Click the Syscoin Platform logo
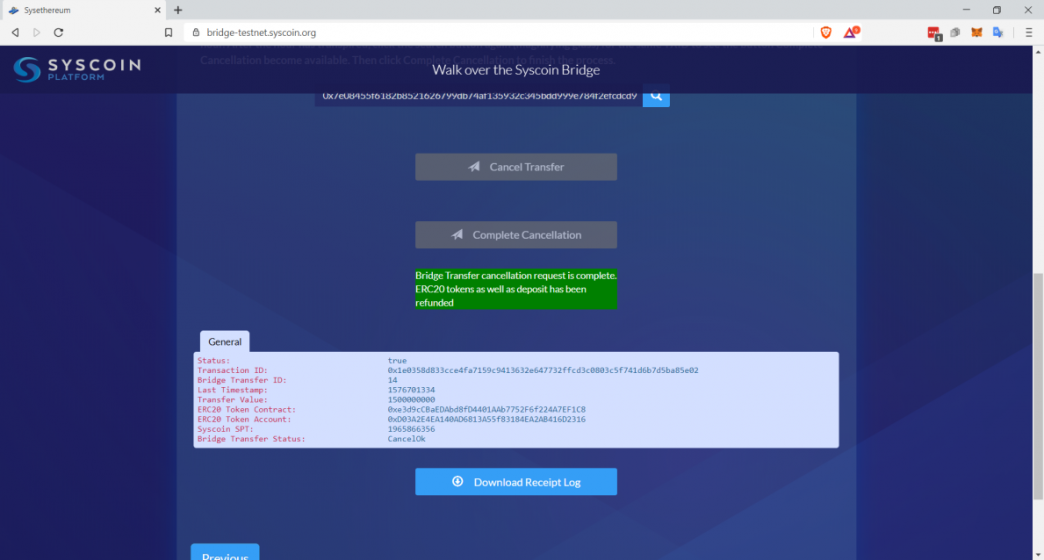The height and width of the screenshot is (560, 1044). point(77,69)
